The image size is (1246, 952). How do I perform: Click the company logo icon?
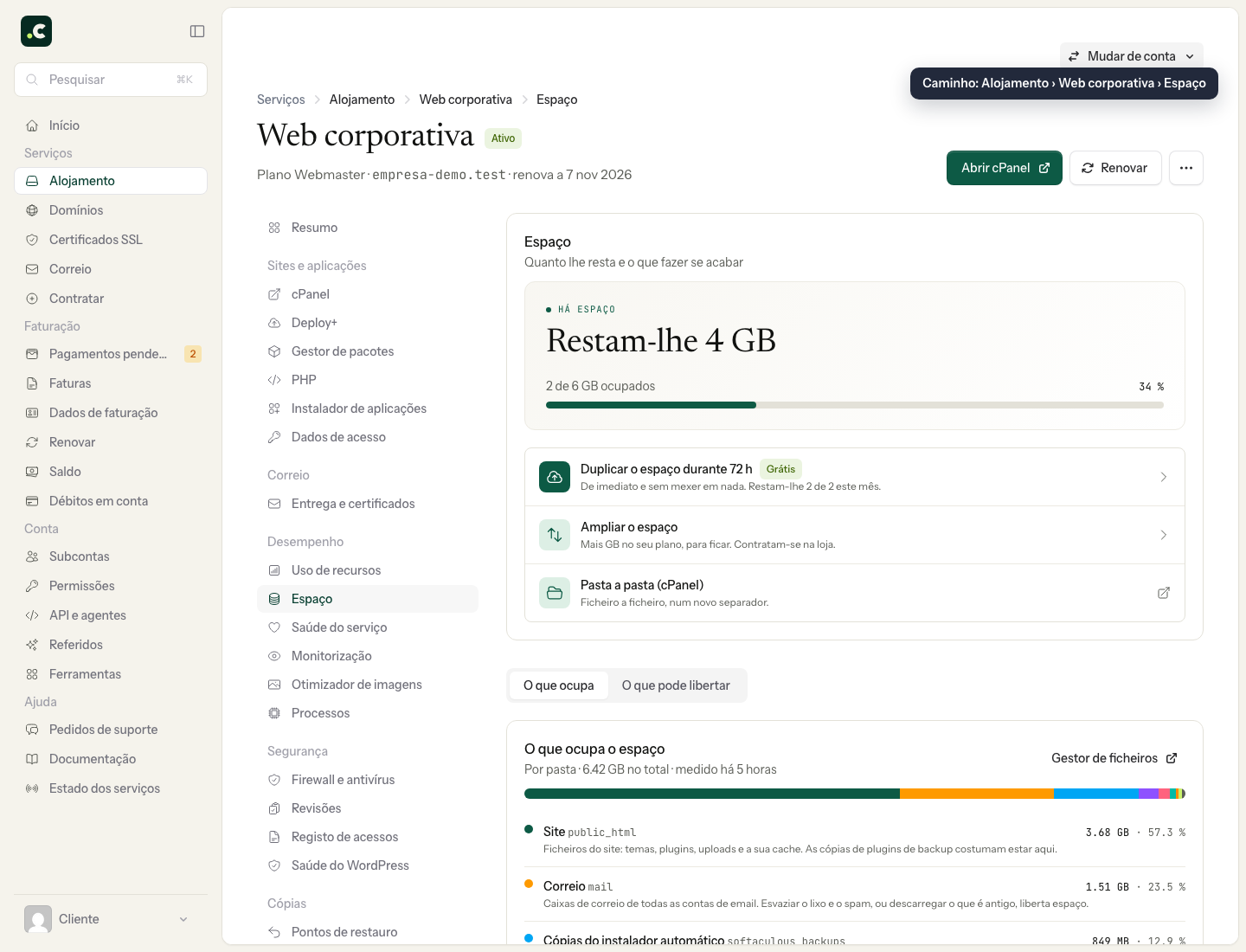[x=36, y=31]
